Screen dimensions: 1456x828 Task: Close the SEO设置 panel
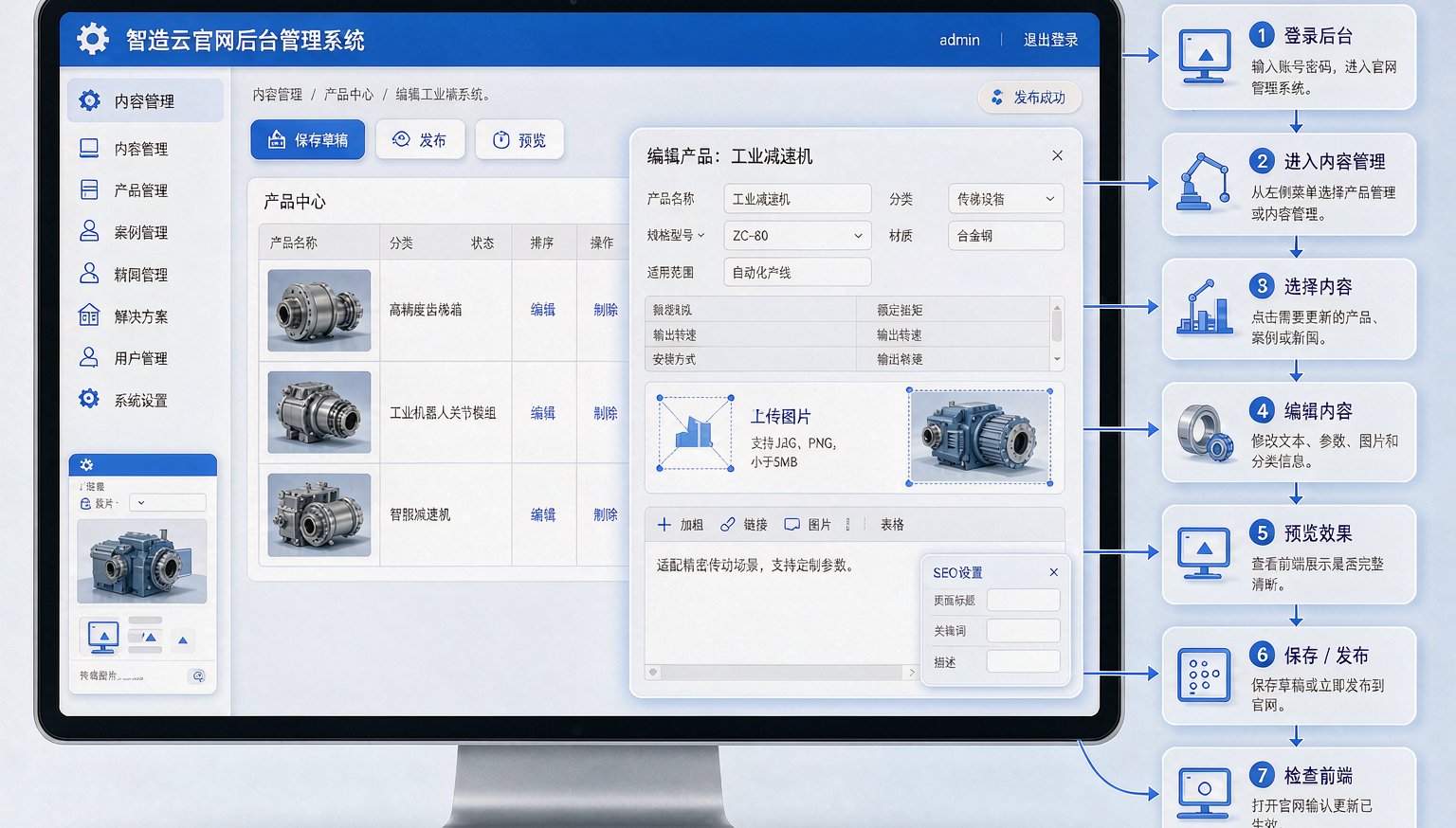1053,572
